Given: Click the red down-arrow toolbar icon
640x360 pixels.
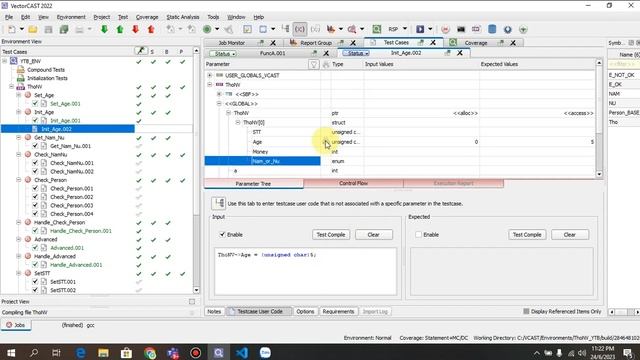Looking at the screenshot, I should (x=136, y=29).
